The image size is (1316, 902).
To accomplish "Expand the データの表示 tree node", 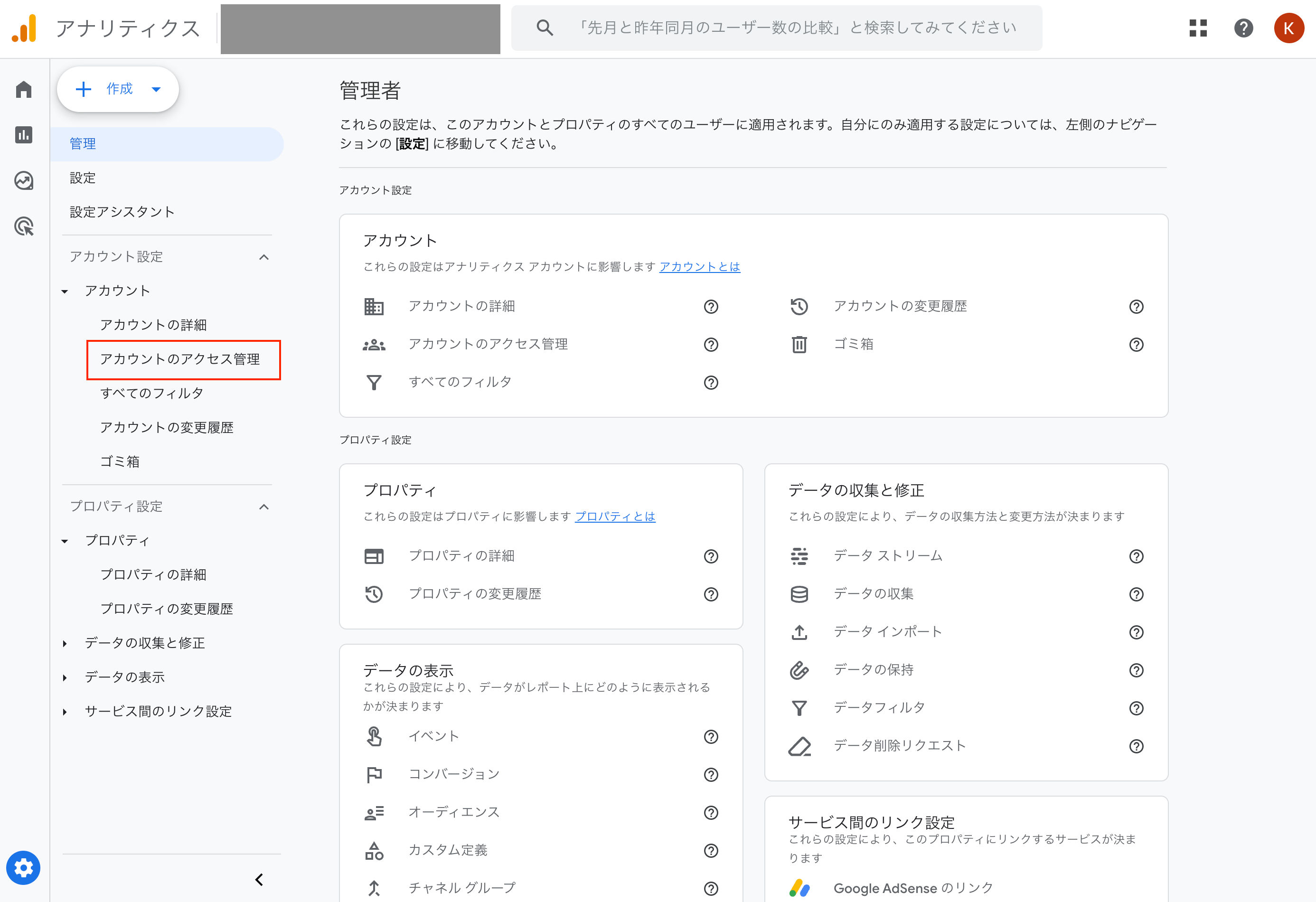I will pos(65,678).
